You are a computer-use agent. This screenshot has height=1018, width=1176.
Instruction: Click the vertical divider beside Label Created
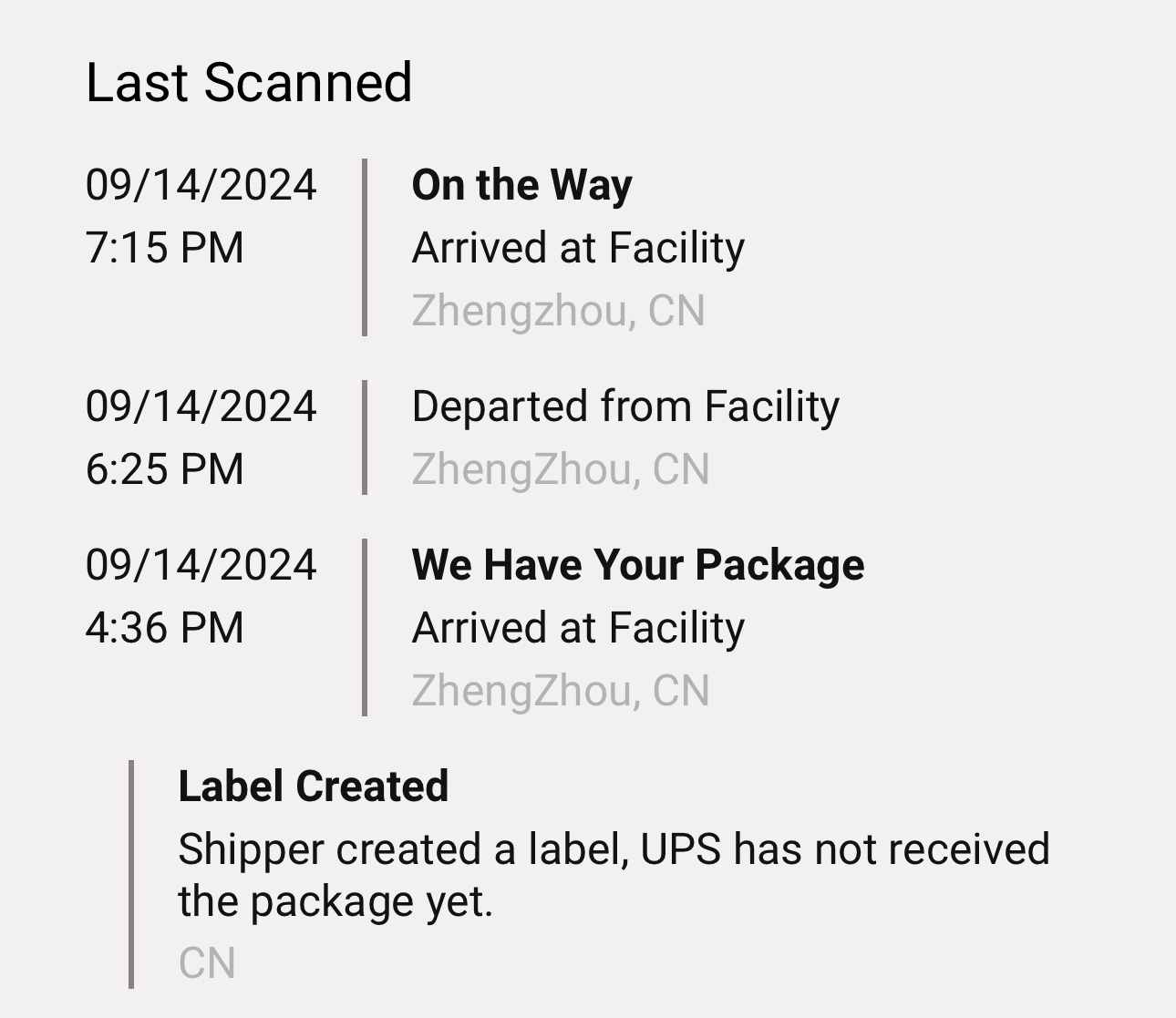click(x=131, y=875)
